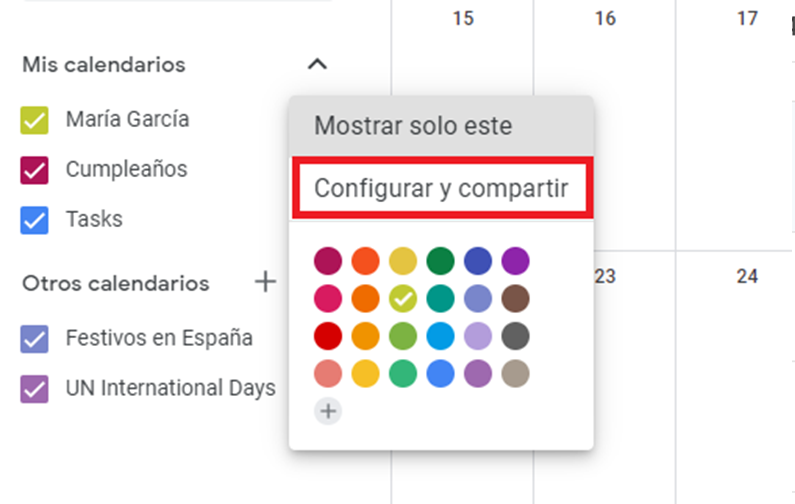Uncheck Festivos en España calendar

click(35, 339)
